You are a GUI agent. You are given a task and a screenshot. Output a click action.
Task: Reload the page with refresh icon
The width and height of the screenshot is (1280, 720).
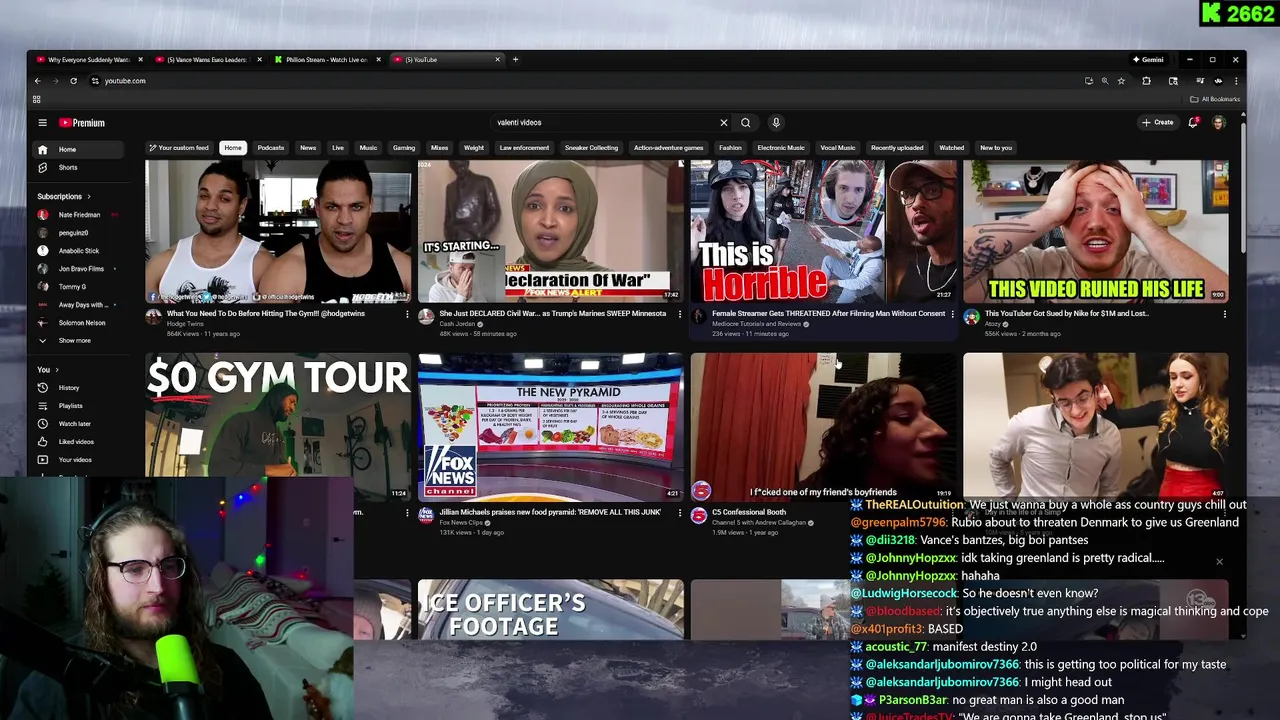73,81
